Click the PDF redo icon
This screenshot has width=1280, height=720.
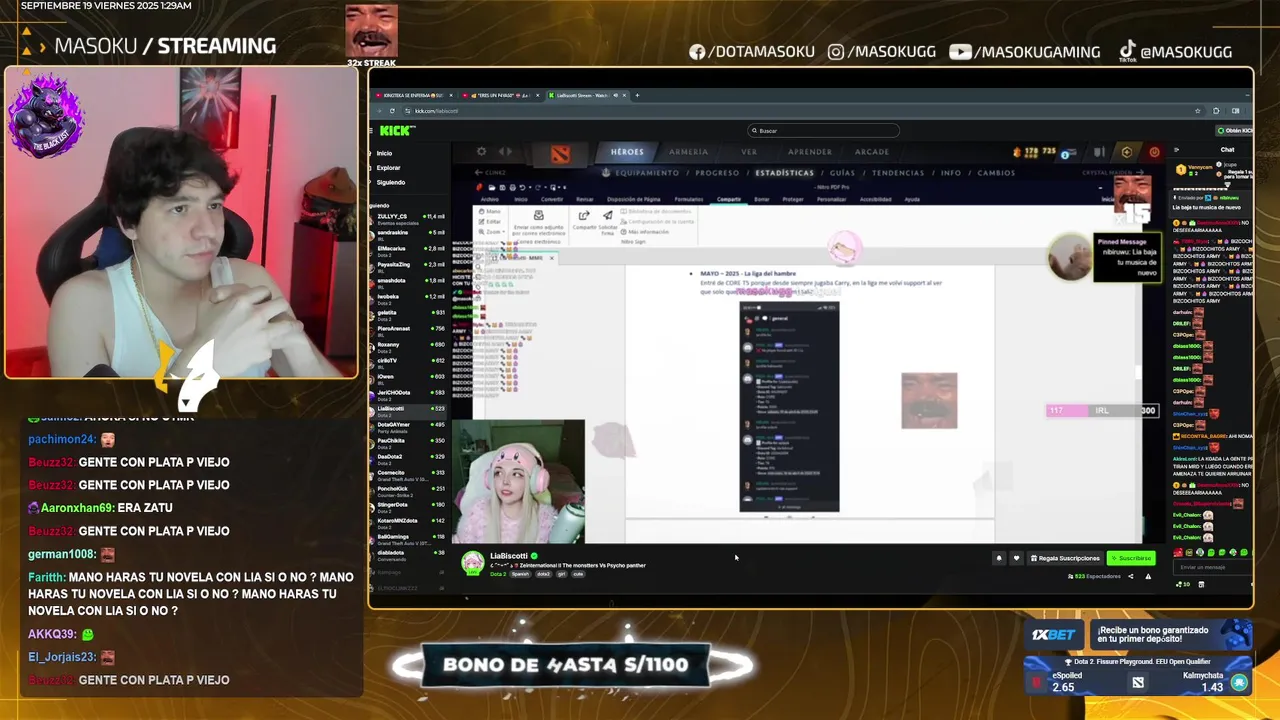[537, 187]
